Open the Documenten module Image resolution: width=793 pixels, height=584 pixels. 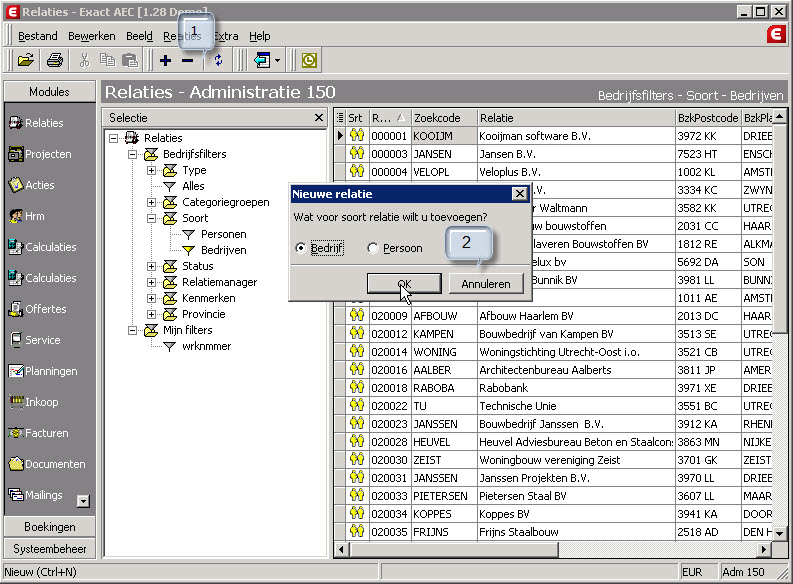click(47, 464)
